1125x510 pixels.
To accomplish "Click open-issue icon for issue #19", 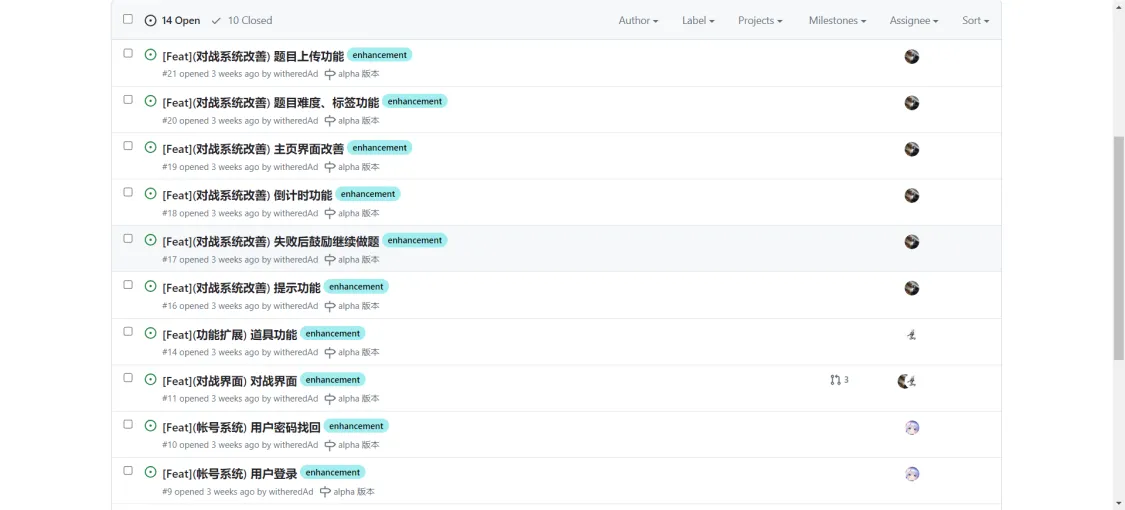I will click(151, 147).
